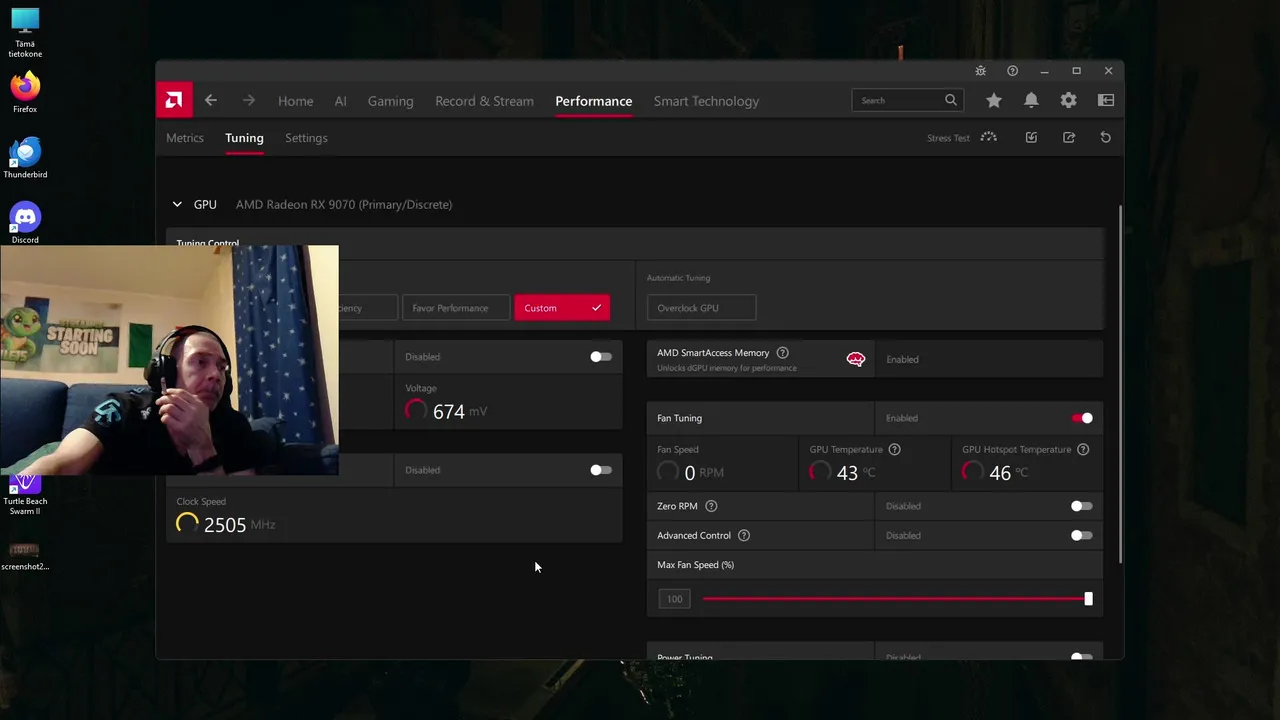Toggle the Power Tuning switch
The width and height of the screenshot is (1280, 720).
1081,657
